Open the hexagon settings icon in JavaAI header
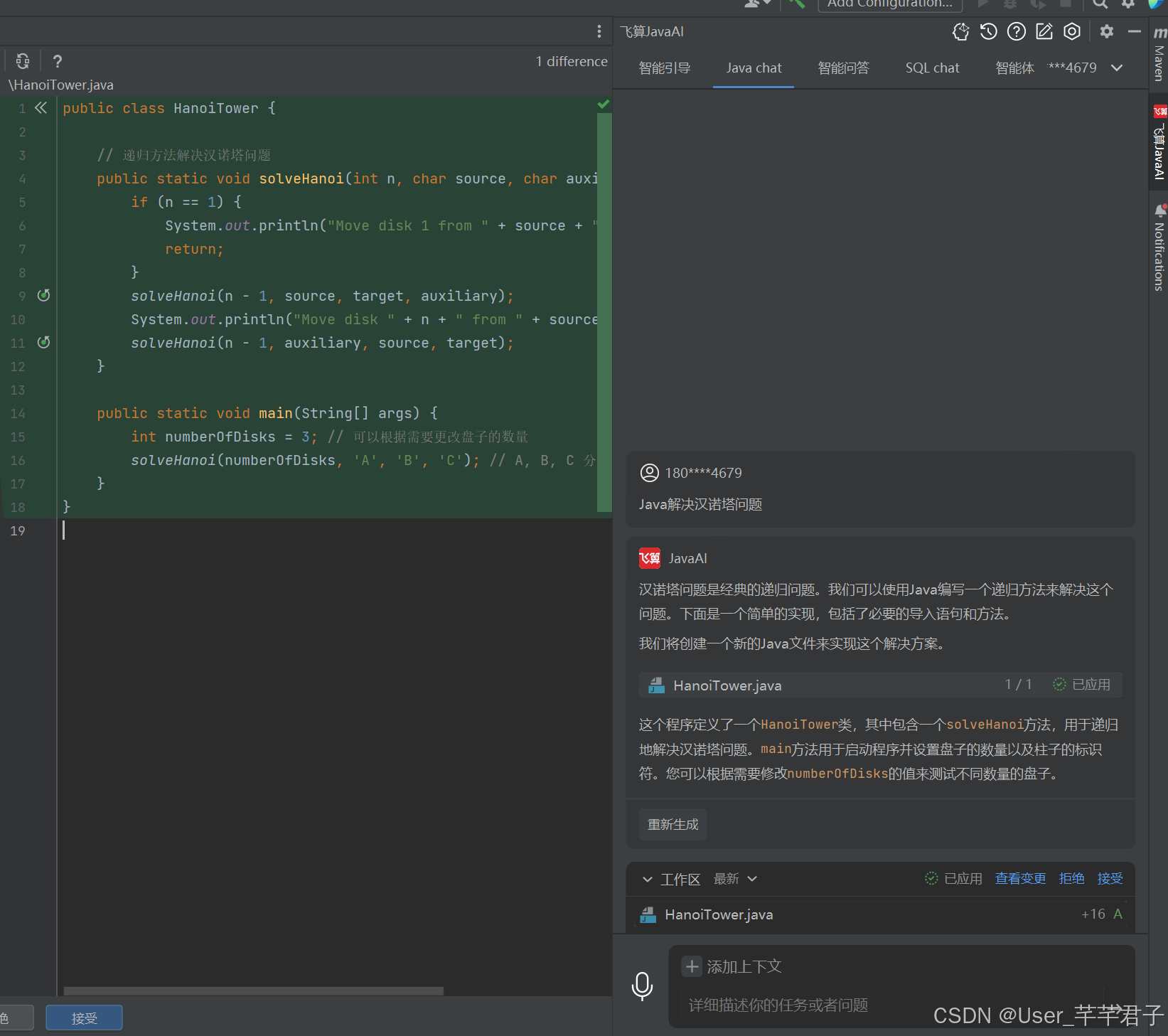Image resolution: width=1168 pixels, height=1036 pixels. 1072,31
